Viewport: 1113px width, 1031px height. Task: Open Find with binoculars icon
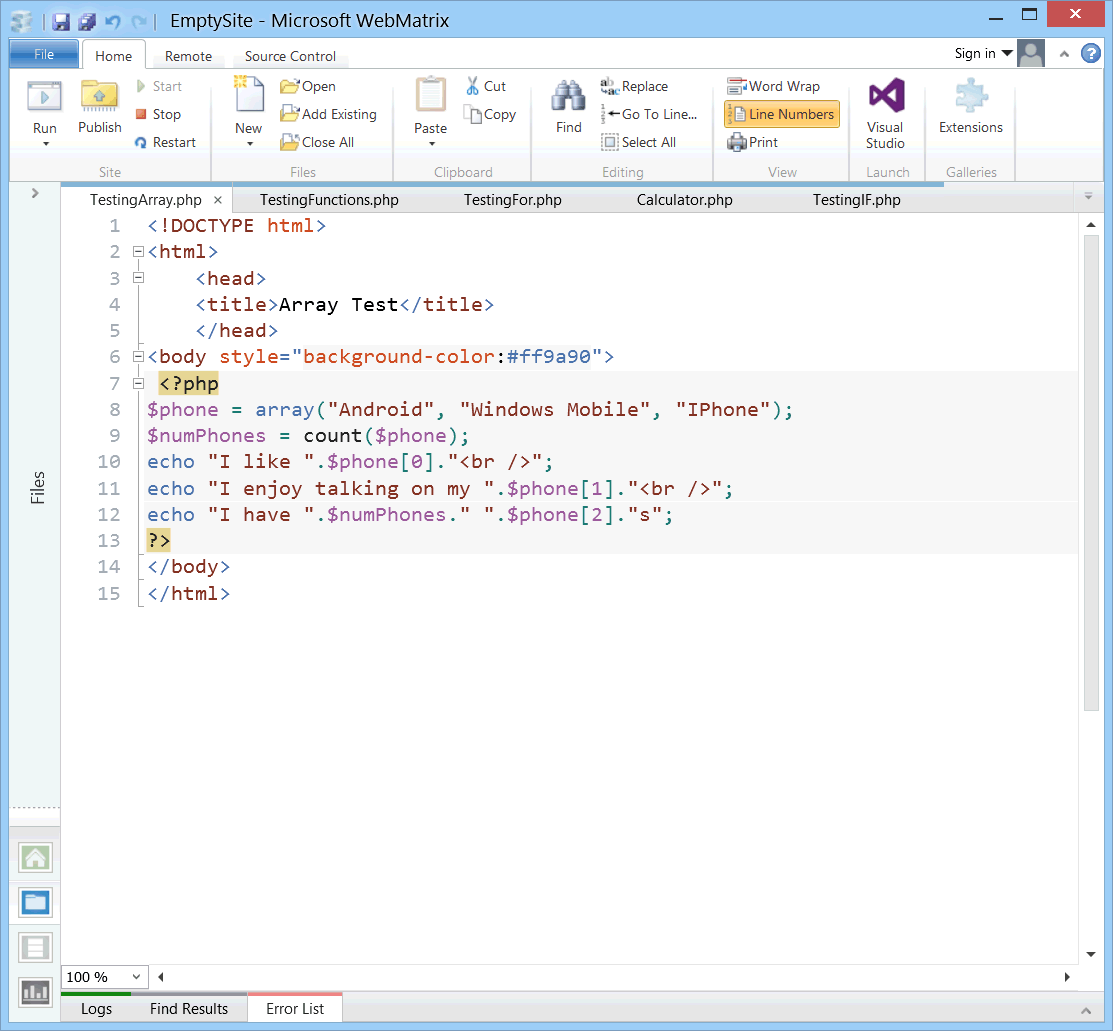569,96
